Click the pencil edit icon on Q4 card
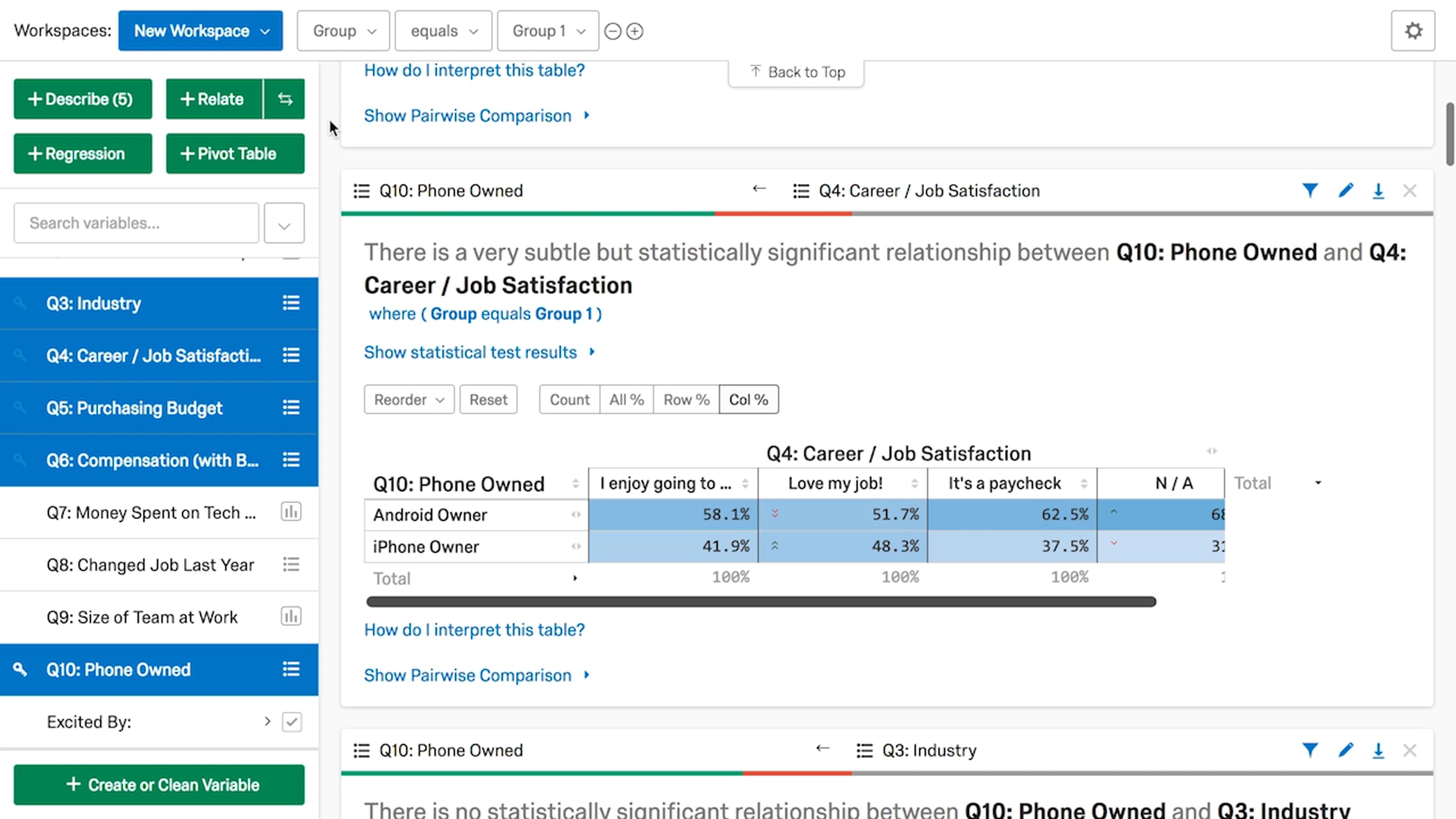 click(1346, 190)
